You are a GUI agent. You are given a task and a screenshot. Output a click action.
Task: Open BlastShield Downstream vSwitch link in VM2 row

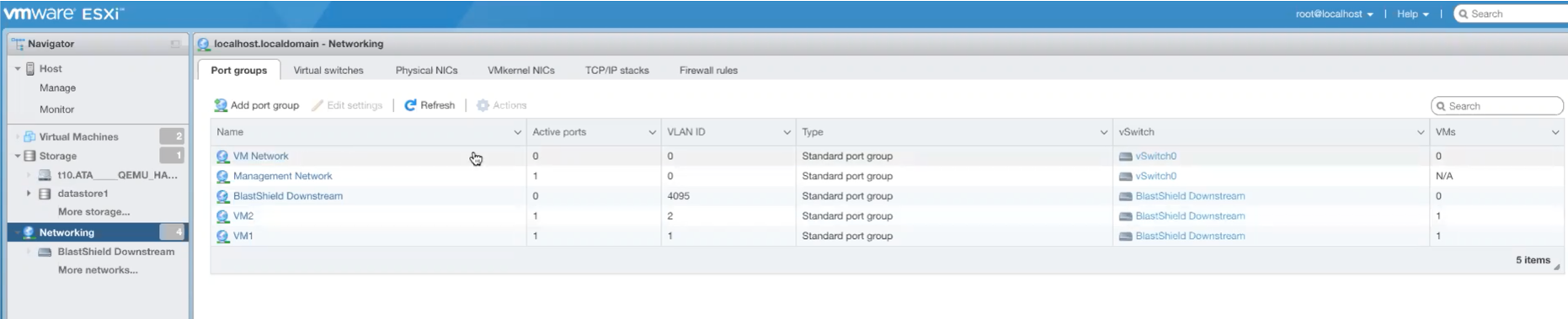(x=1190, y=216)
